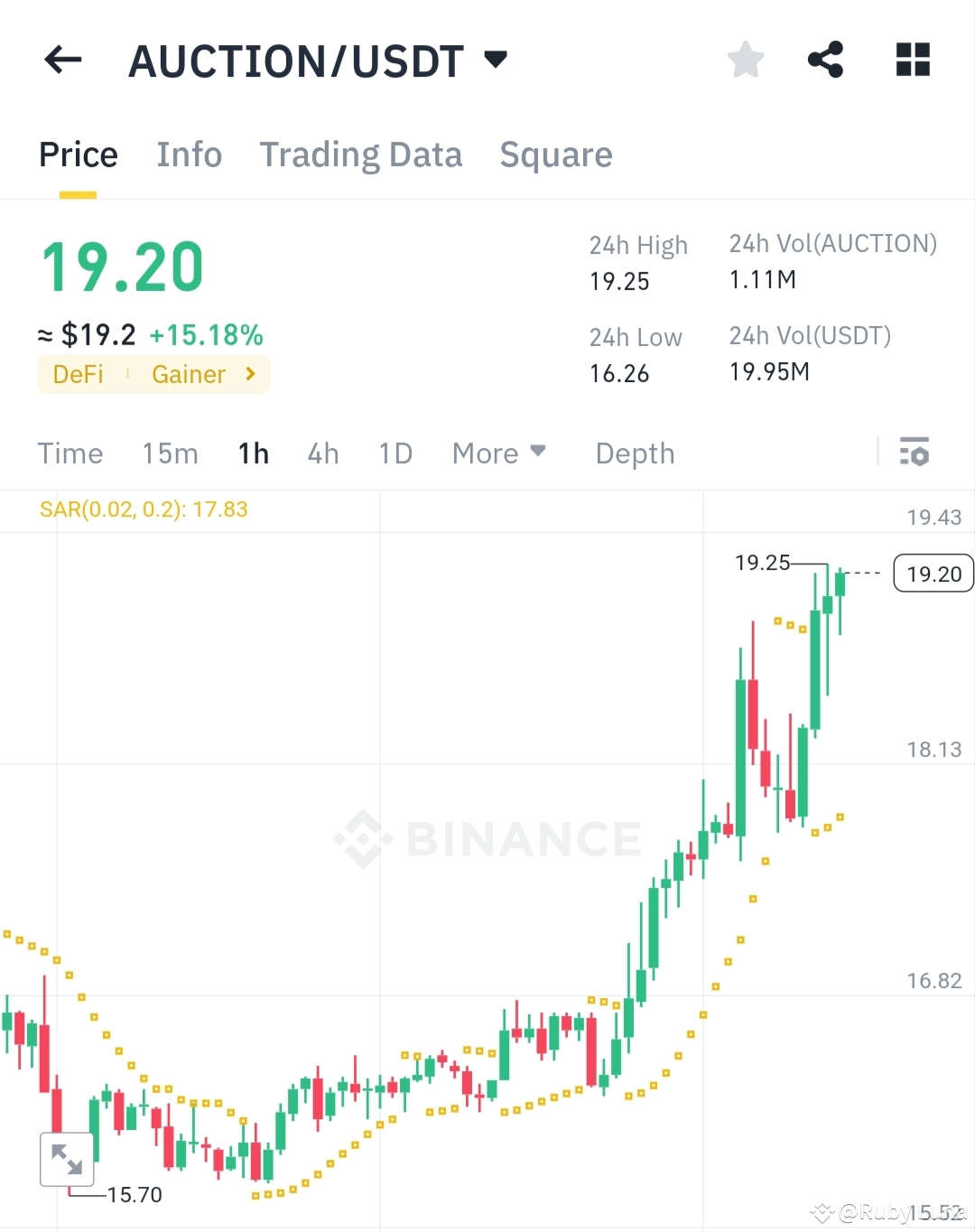
Task: Open the share options with the share icon
Action: click(x=825, y=59)
